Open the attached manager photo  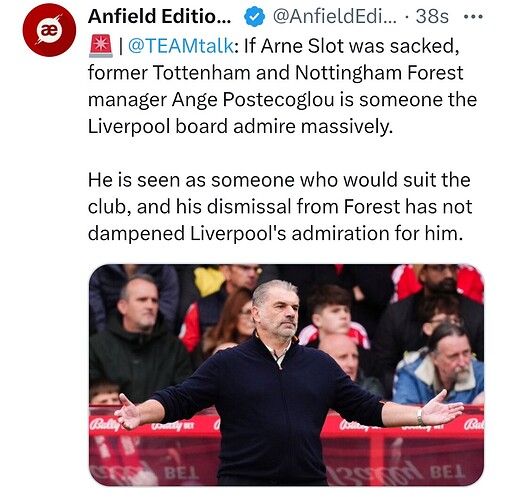[286, 375]
